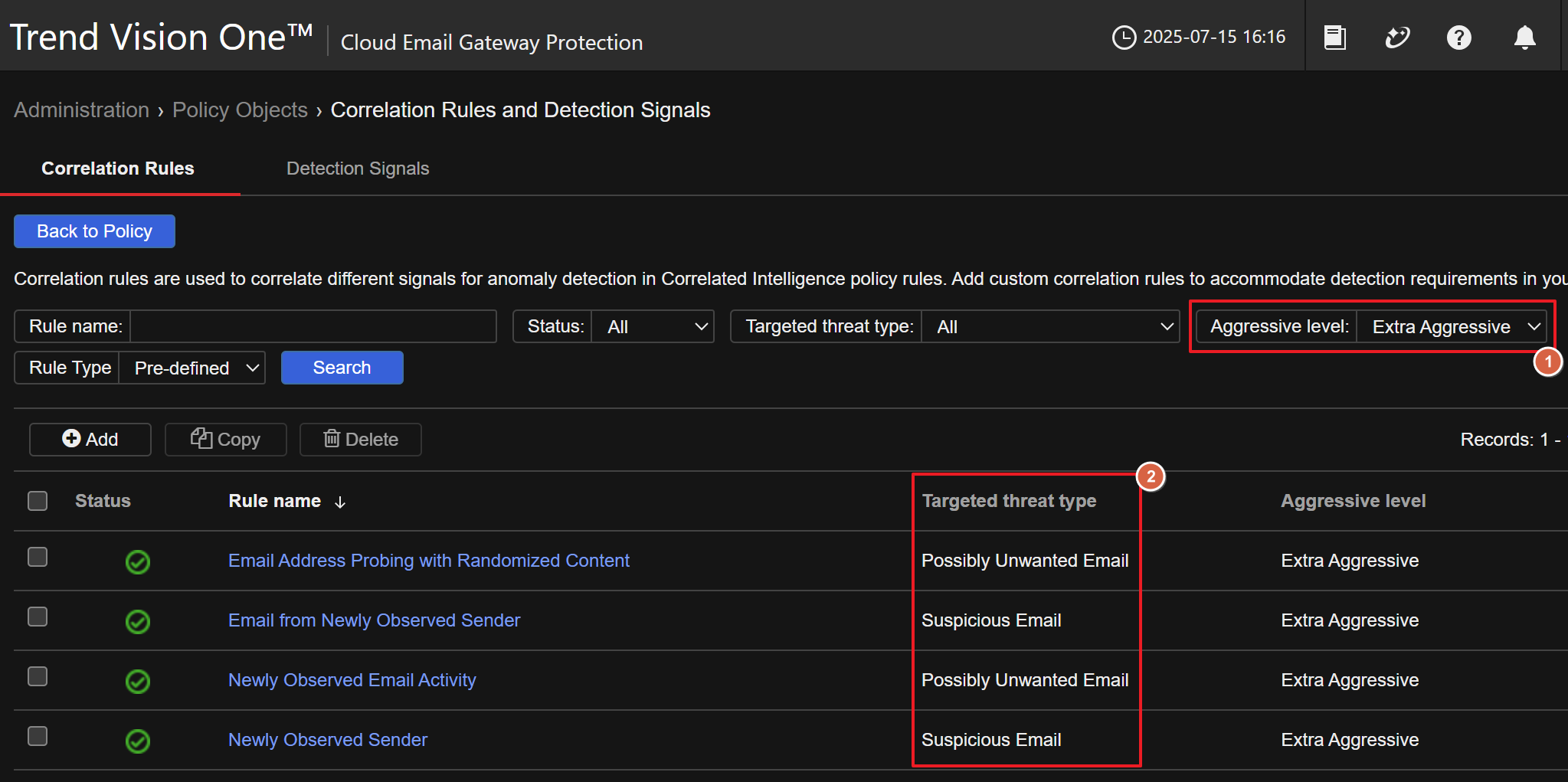Open the documentation book icon in header

1334,37
